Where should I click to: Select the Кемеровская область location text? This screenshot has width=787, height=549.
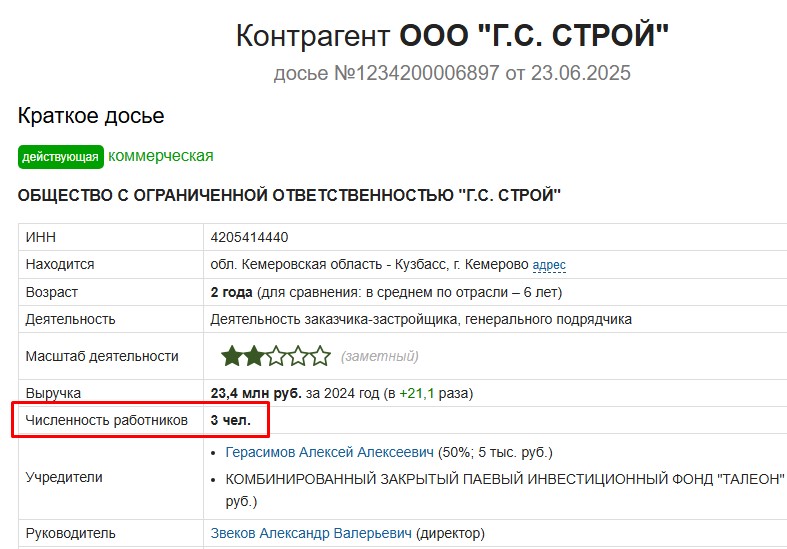pos(369,264)
